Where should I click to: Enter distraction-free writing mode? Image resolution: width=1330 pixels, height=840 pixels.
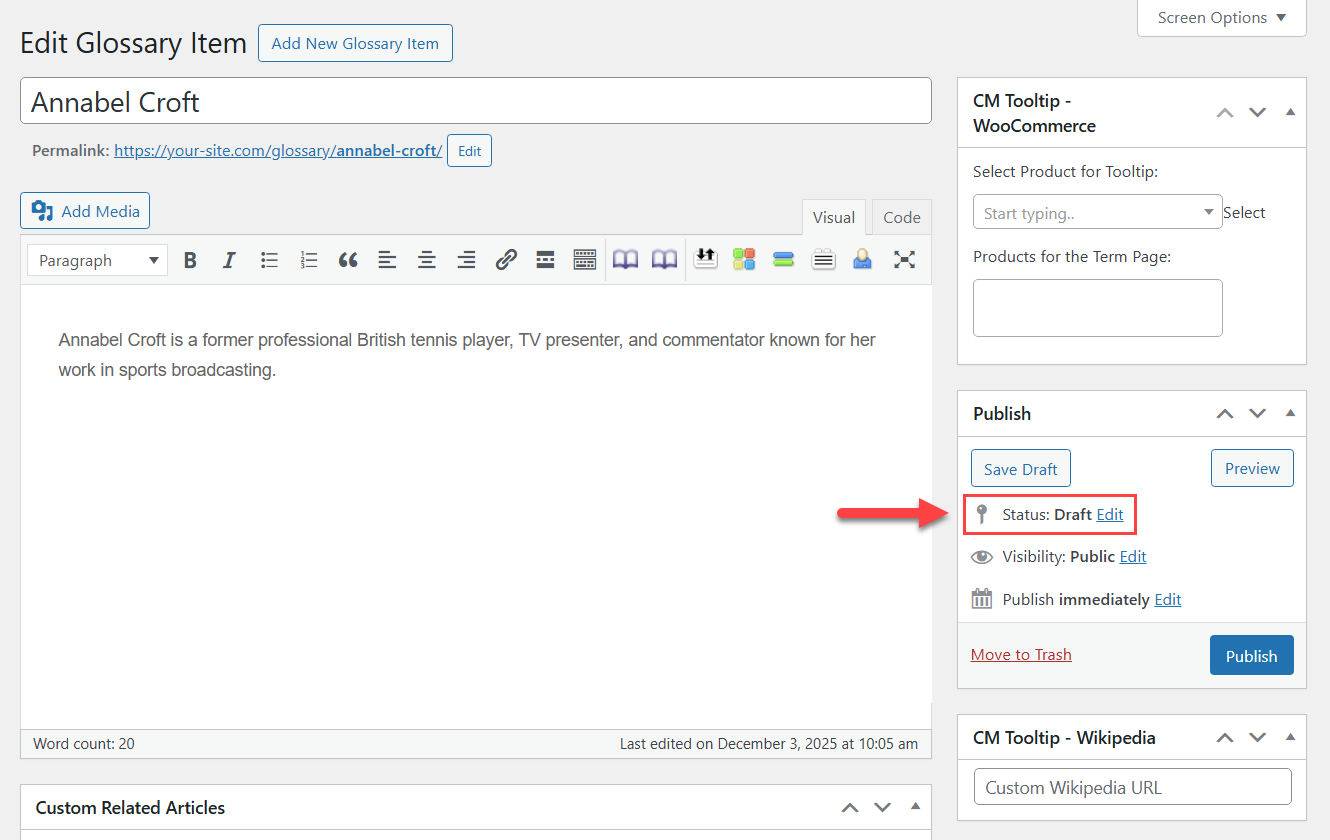(x=904, y=259)
